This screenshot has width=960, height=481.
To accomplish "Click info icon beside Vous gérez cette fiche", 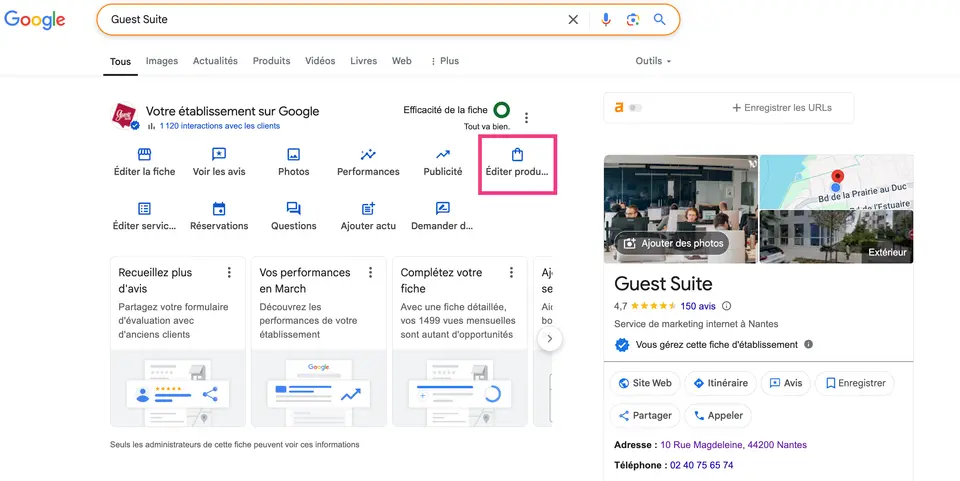I will point(809,345).
